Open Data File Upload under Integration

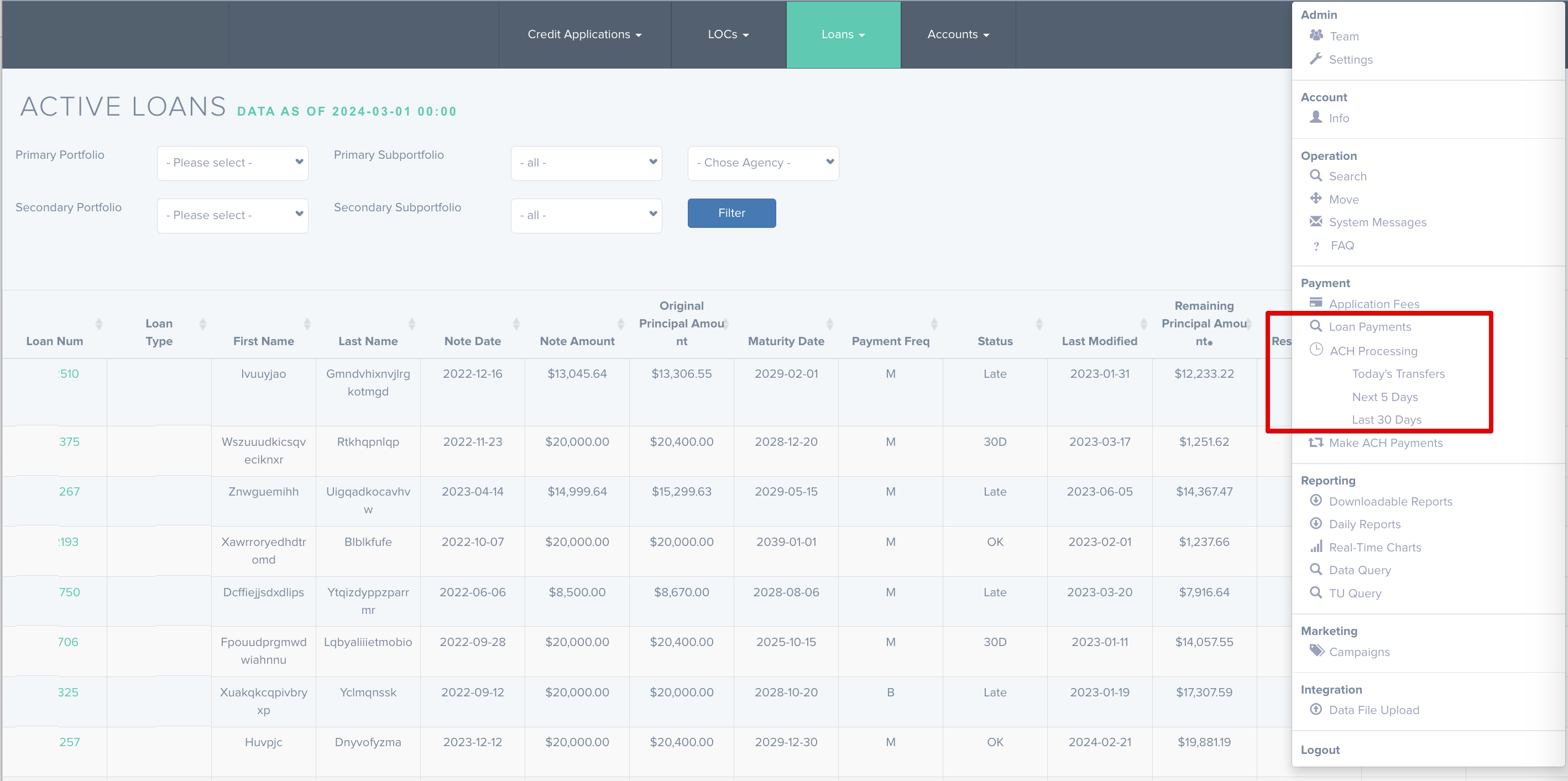coord(1373,710)
